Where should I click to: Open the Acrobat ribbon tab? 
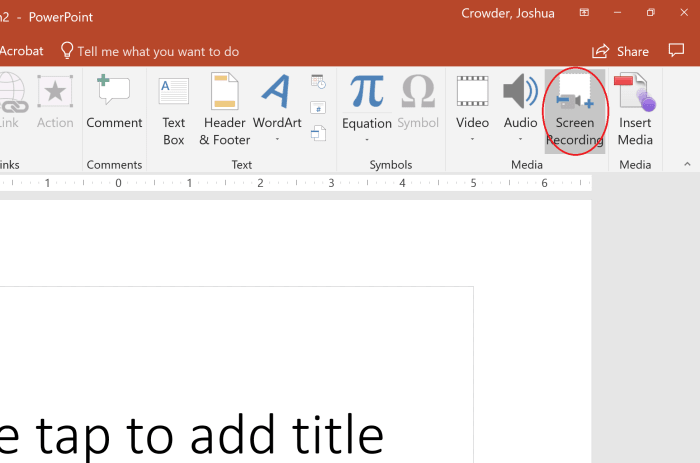pyautogui.click(x=21, y=51)
